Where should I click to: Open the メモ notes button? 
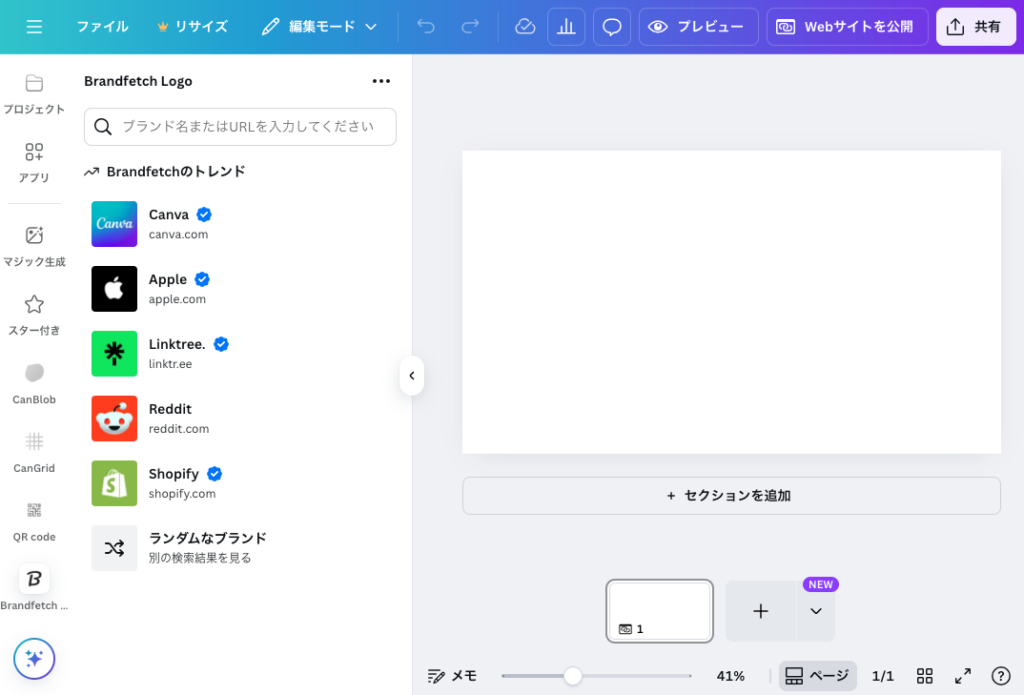pos(452,676)
